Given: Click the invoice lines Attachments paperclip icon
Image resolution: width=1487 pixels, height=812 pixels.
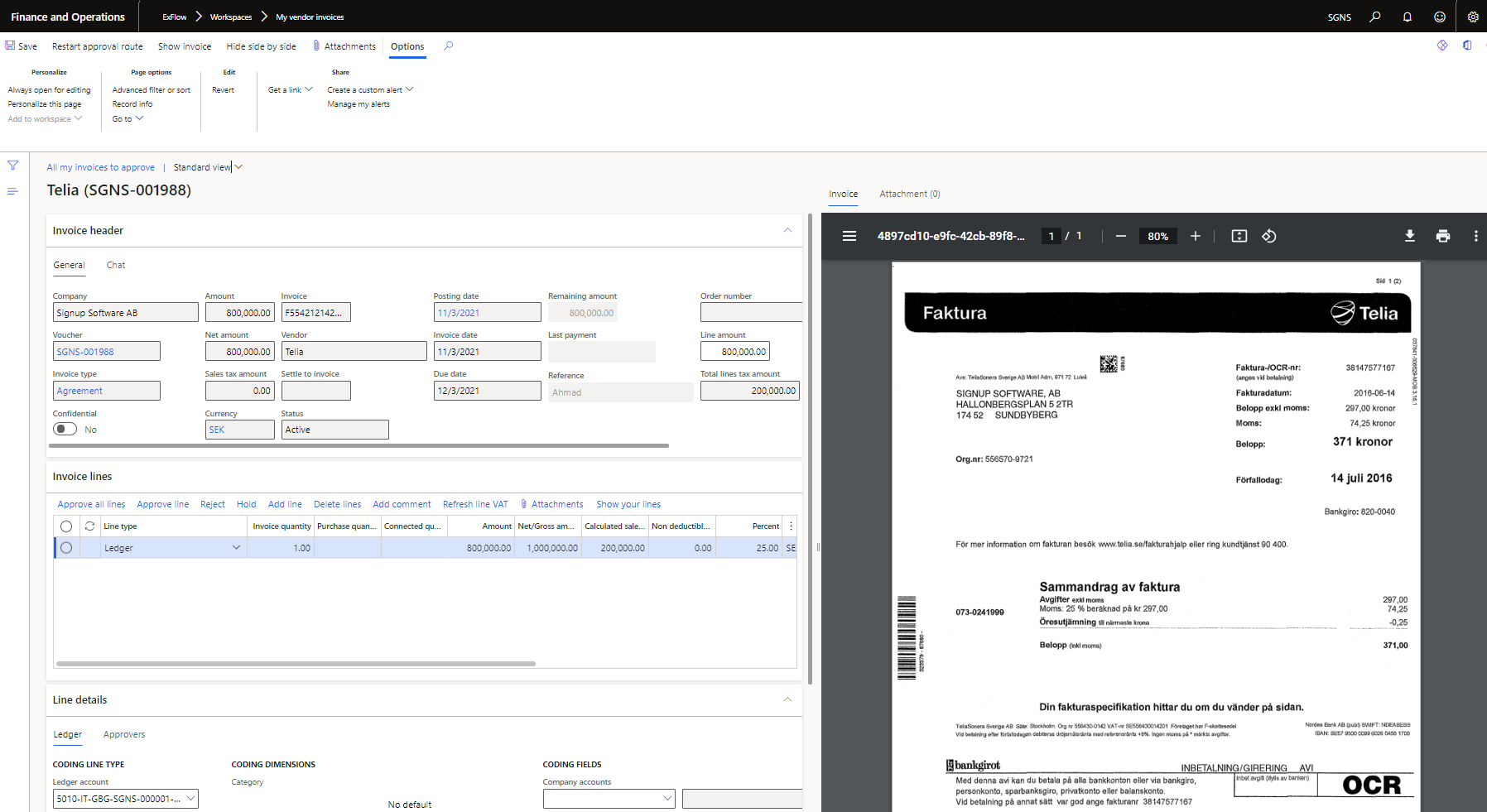Looking at the screenshot, I should click(x=524, y=504).
